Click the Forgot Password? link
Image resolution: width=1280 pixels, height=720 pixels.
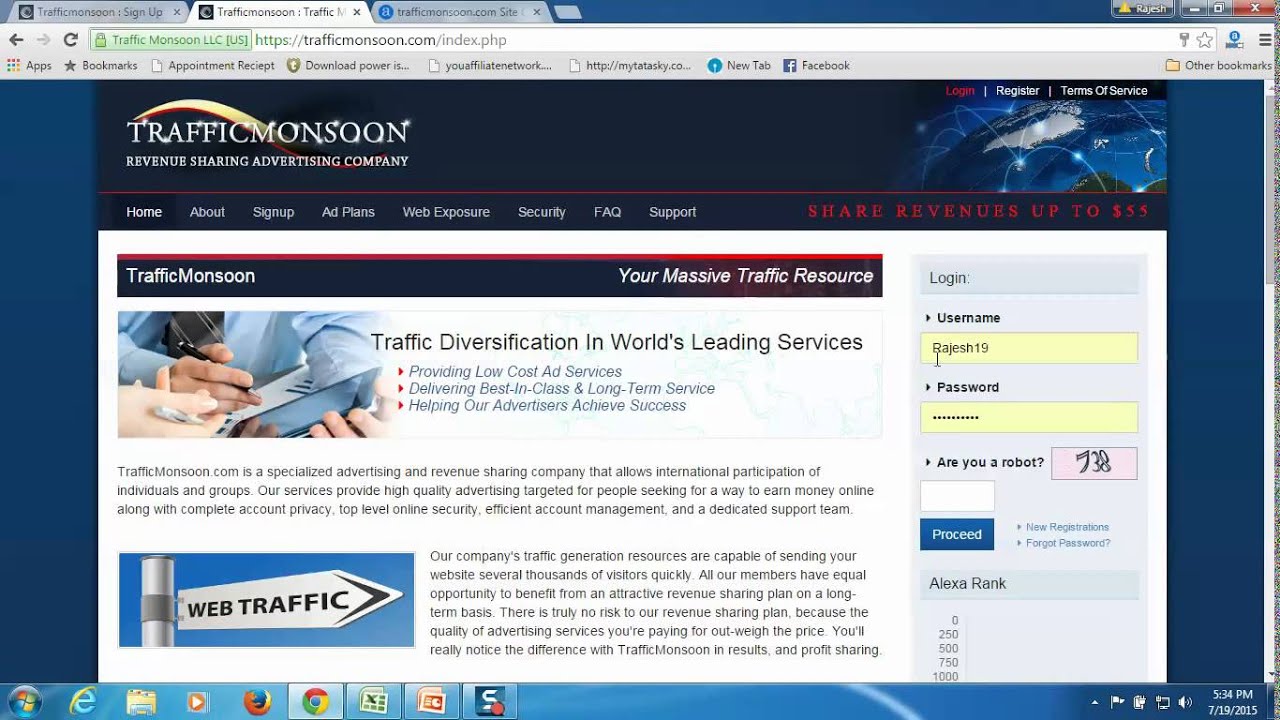point(1068,543)
